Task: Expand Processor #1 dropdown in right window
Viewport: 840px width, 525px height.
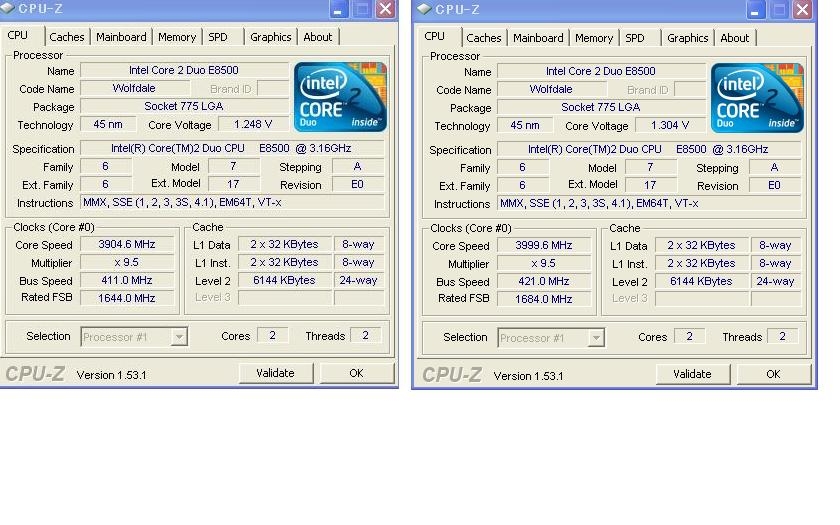Action: (x=596, y=338)
